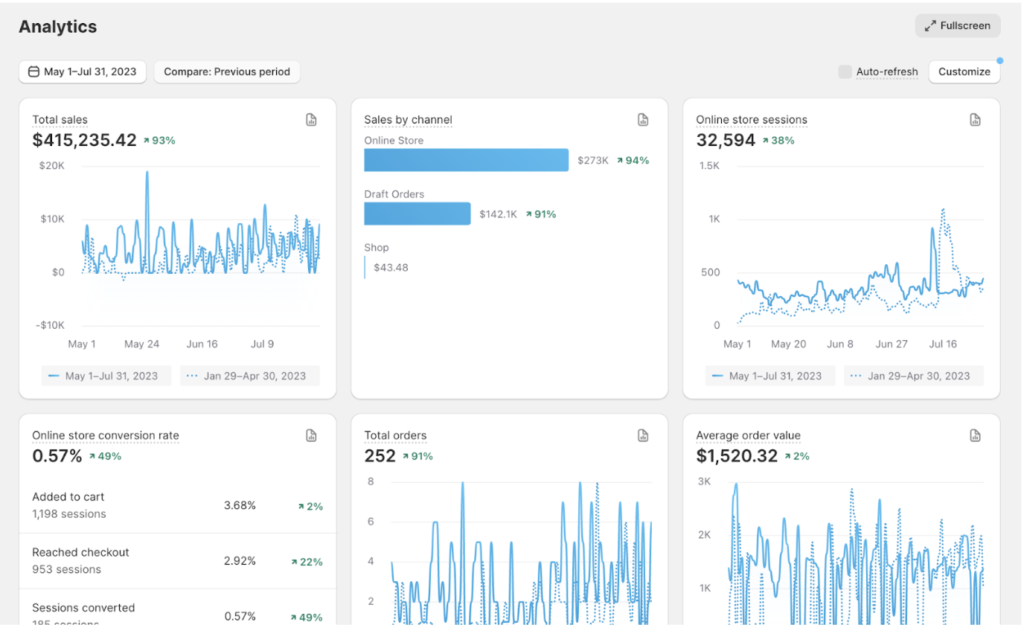
Task: Enable the Auto-refresh checkbox
Action: (845, 72)
